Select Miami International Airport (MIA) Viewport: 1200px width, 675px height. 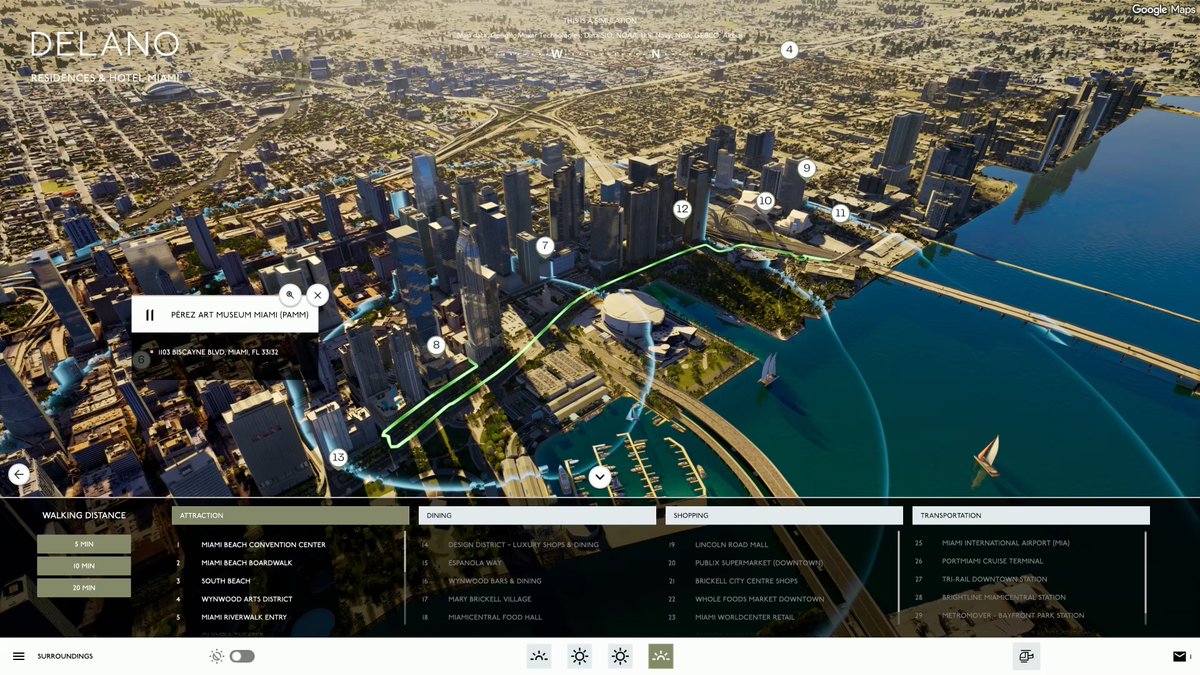click(1006, 543)
